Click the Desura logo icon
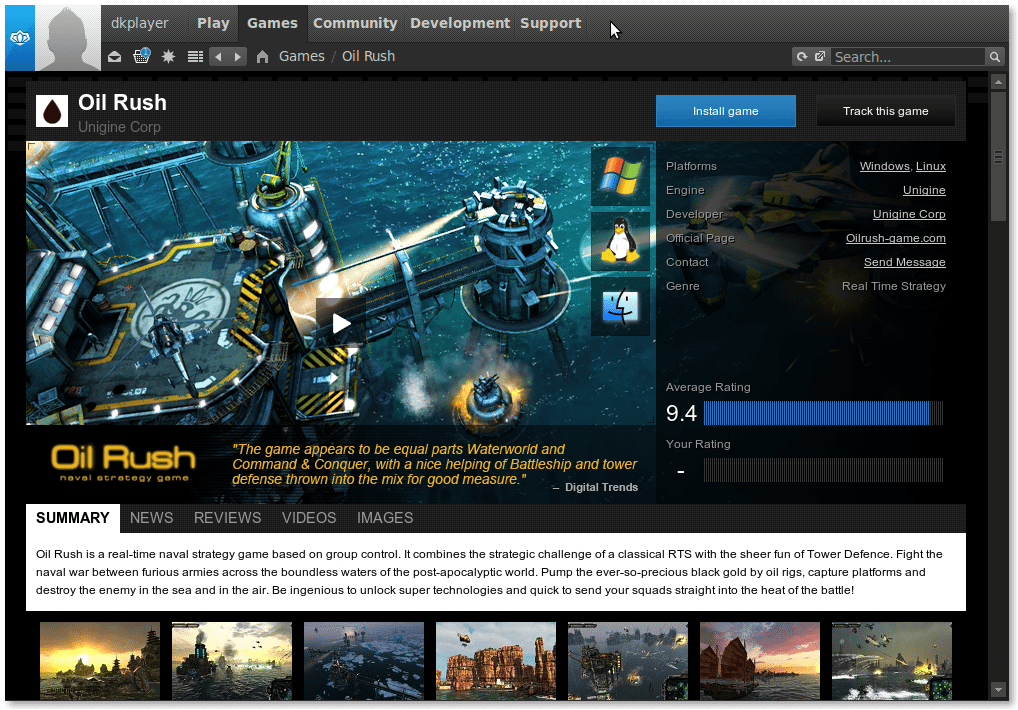 click(19, 38)
